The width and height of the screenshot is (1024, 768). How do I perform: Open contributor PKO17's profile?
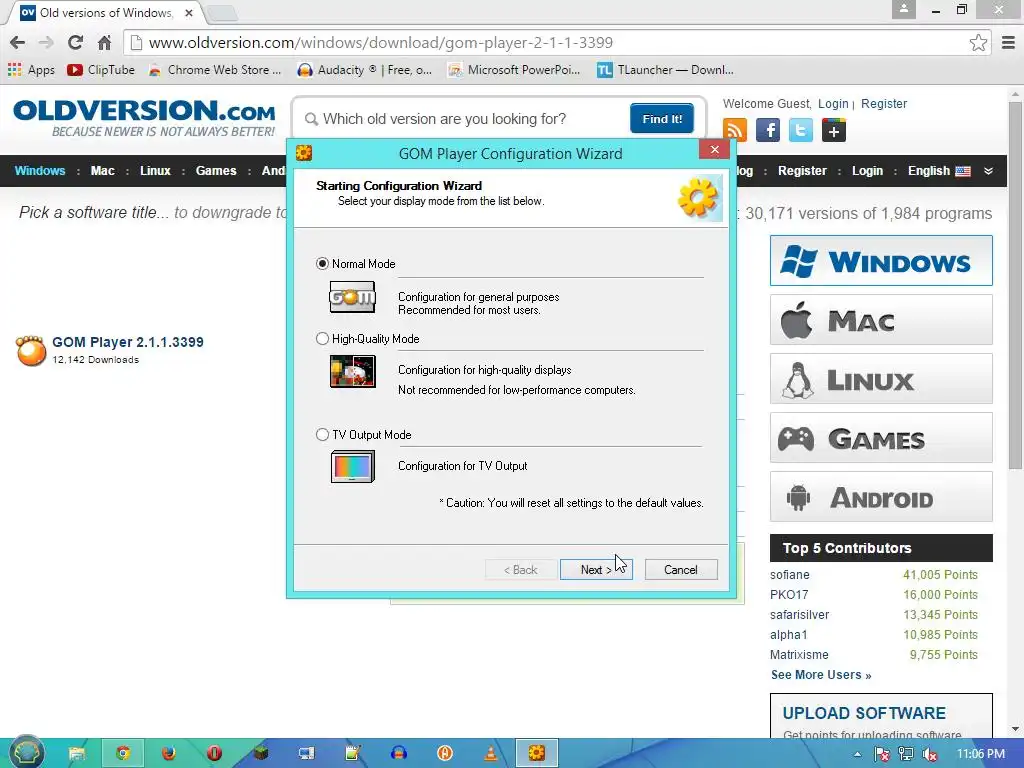789,595
